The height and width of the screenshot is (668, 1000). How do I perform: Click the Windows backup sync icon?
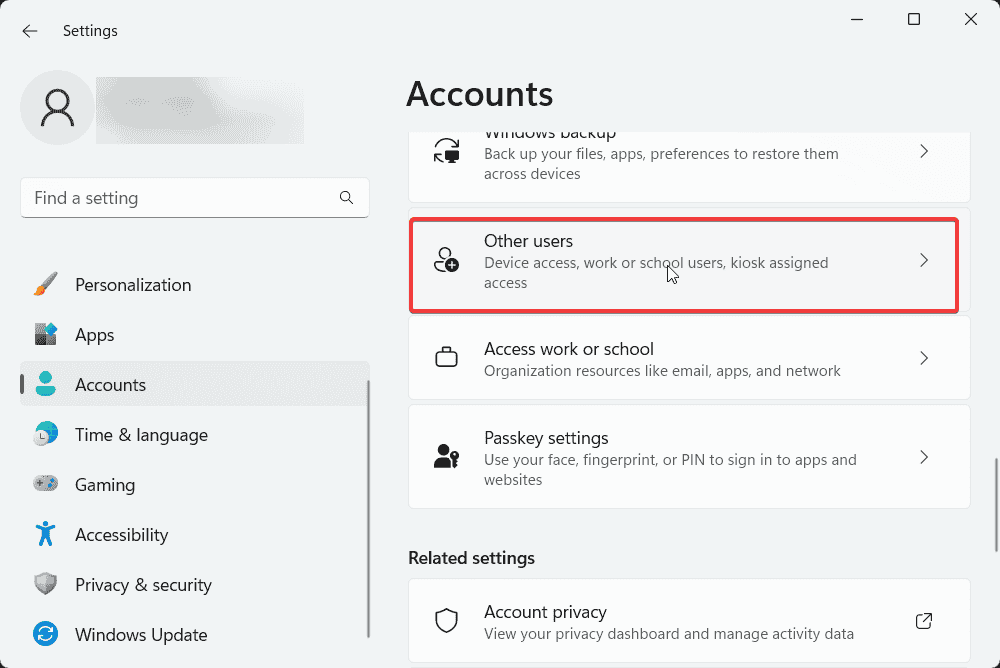point(446,151)
